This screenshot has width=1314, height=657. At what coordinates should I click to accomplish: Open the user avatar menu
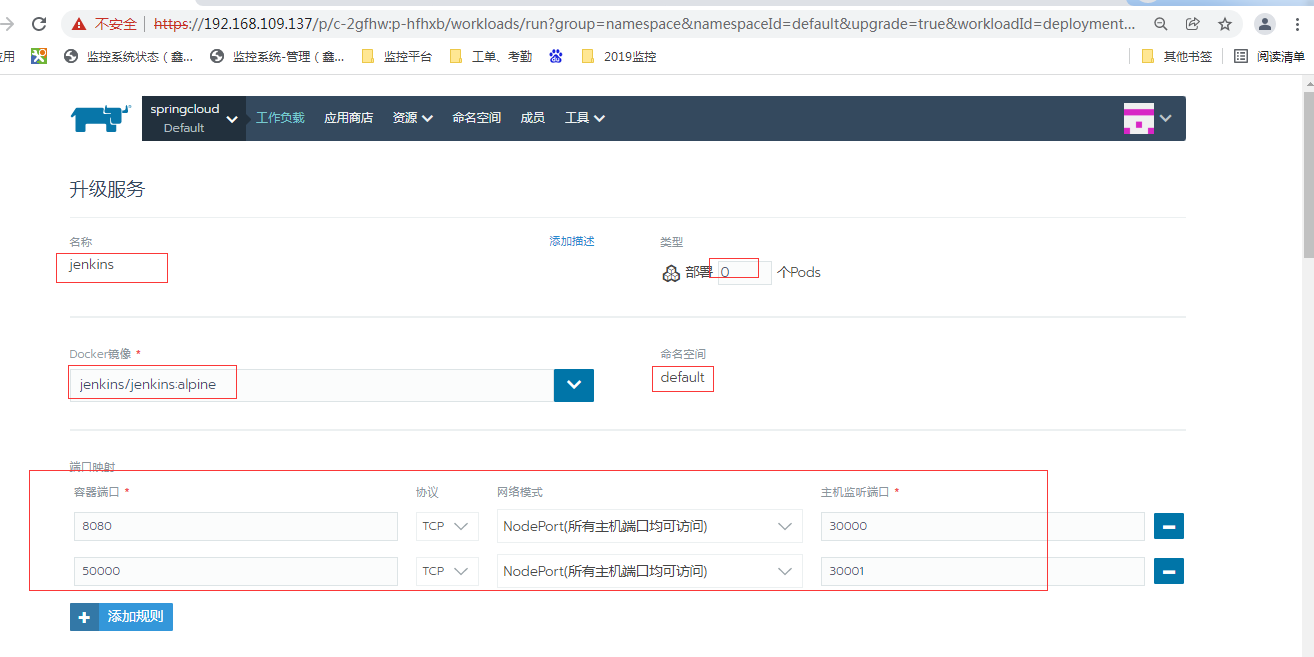[x=1139, y=118]
